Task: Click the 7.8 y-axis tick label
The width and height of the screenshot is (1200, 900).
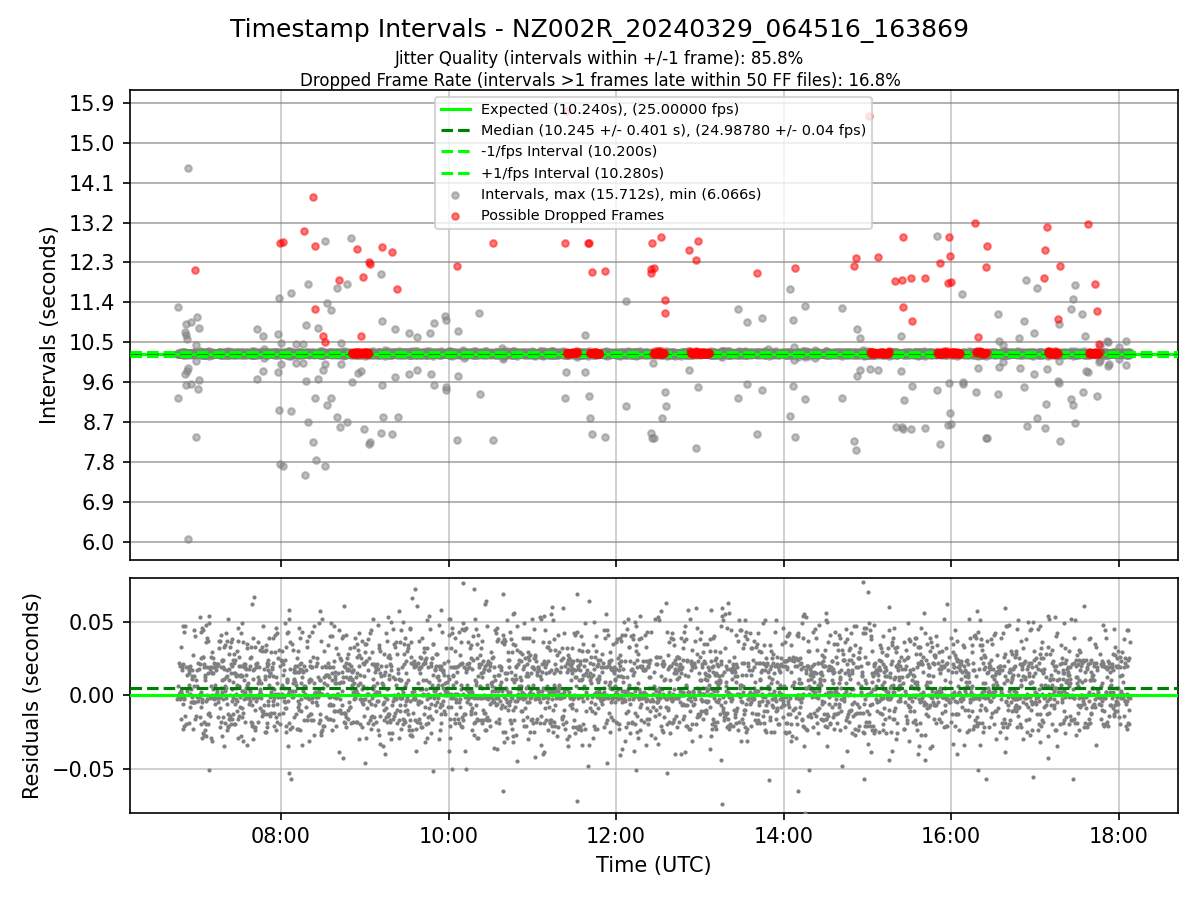Action: [x=101, y=463]
